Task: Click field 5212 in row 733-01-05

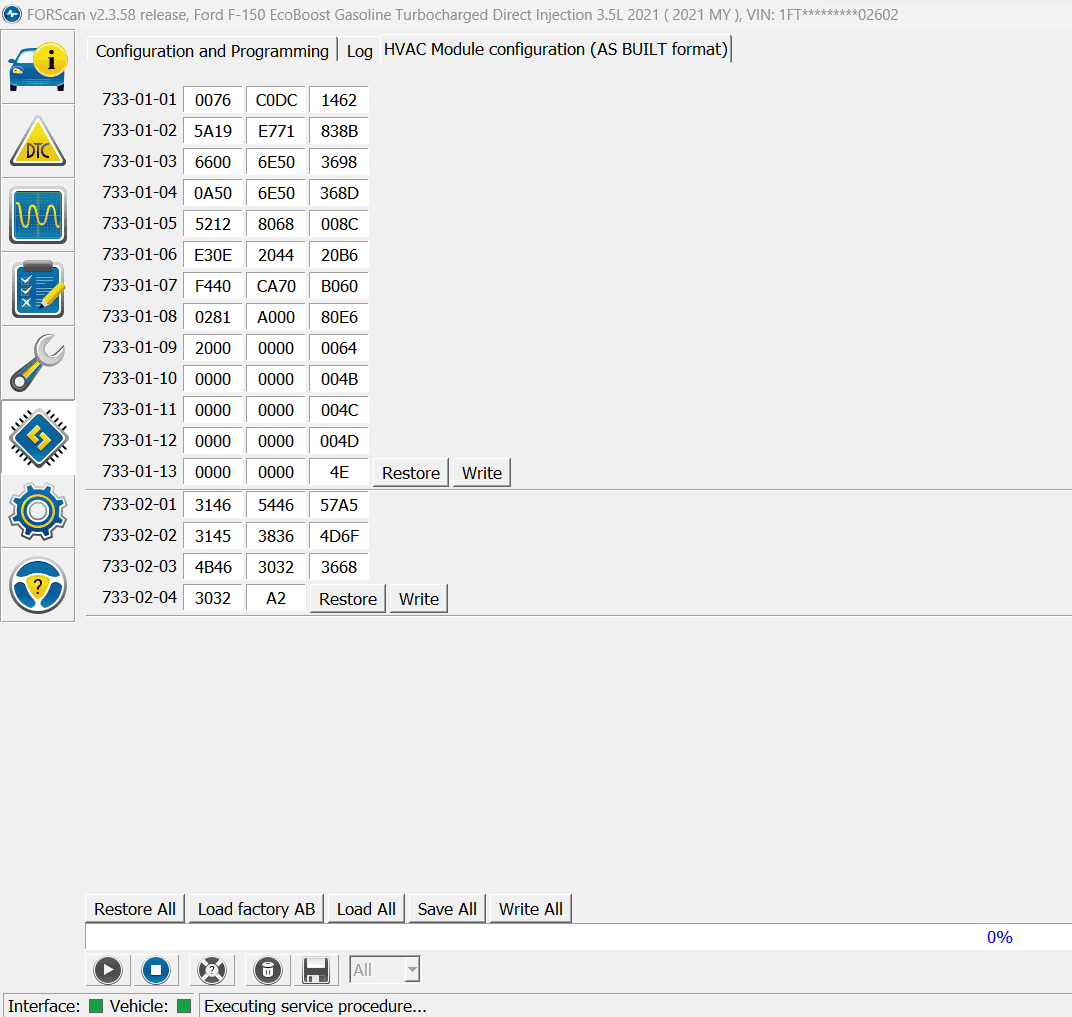Action: coord(213,223)
